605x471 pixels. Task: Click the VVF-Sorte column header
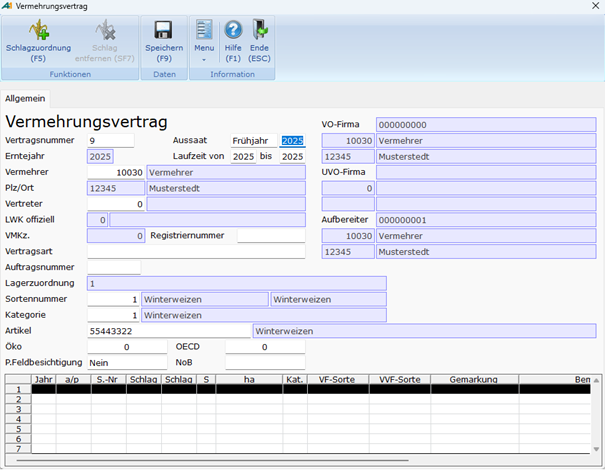coord(400,379)
